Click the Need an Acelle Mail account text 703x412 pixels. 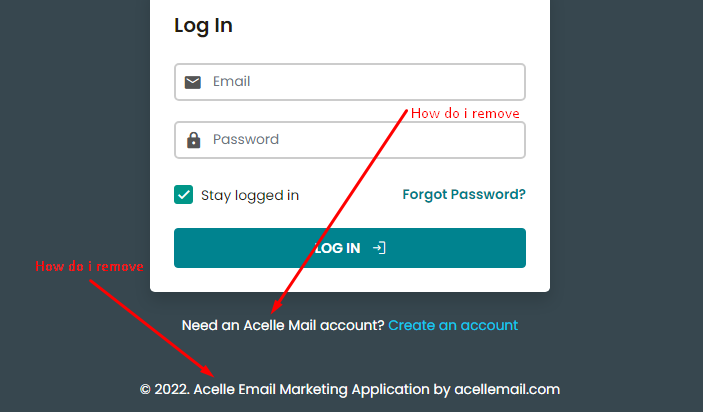(x=283, y=325)
